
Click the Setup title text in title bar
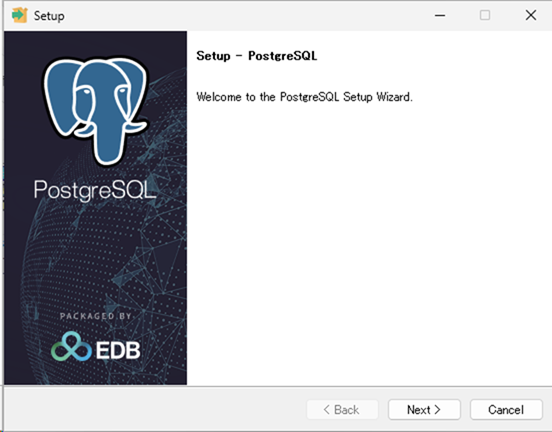pyautogui.click(x=49, y=16)
